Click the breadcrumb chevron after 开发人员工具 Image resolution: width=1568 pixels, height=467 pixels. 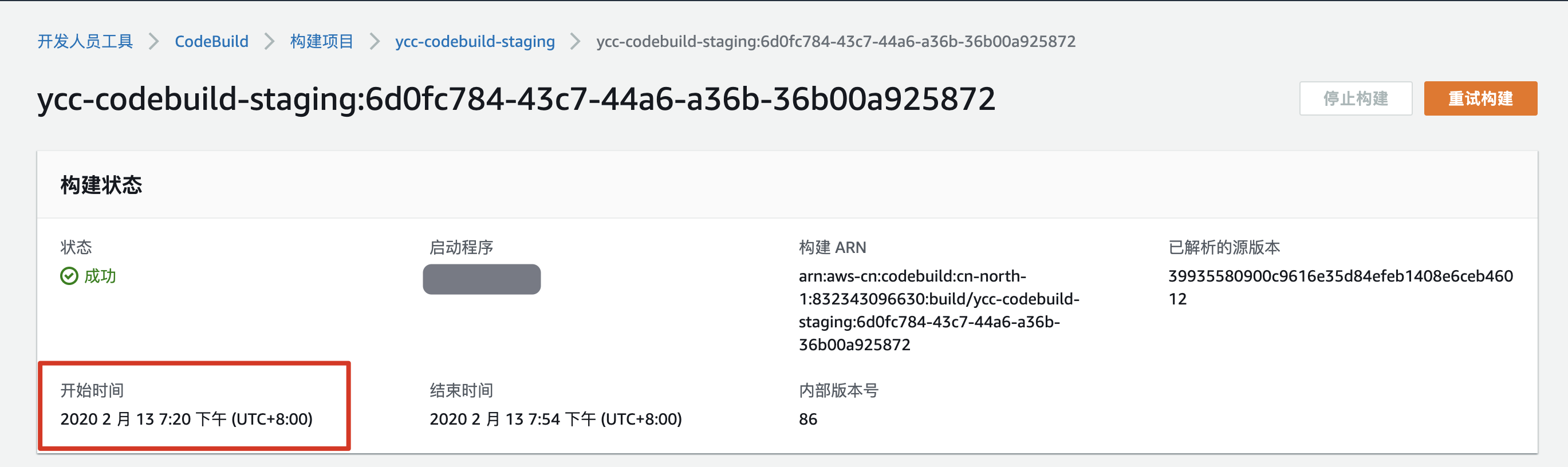tap(154, 41)
